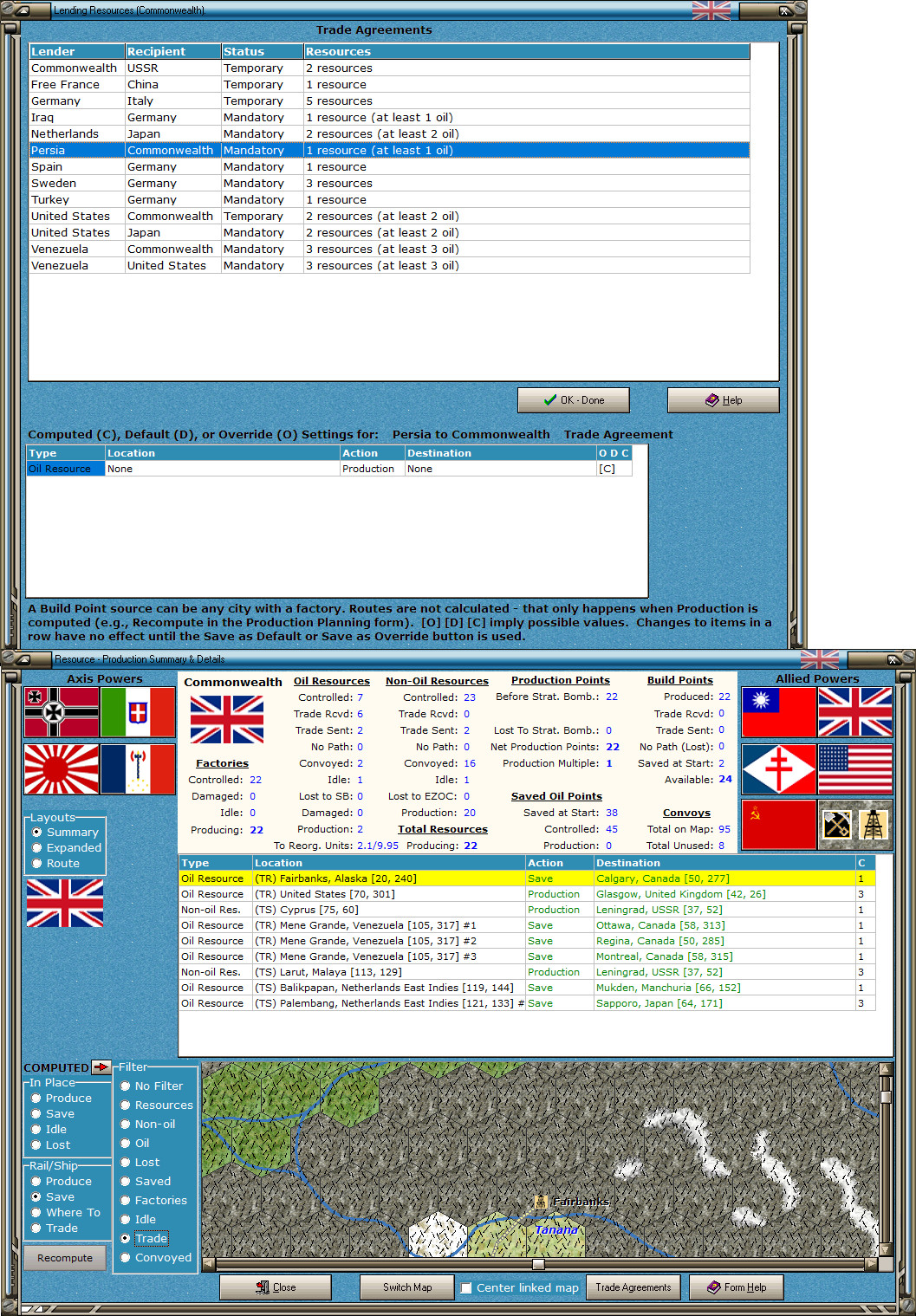Click the map's horizontal scrollbar right arrow
916x1316 pixels.
(871, 1264)
